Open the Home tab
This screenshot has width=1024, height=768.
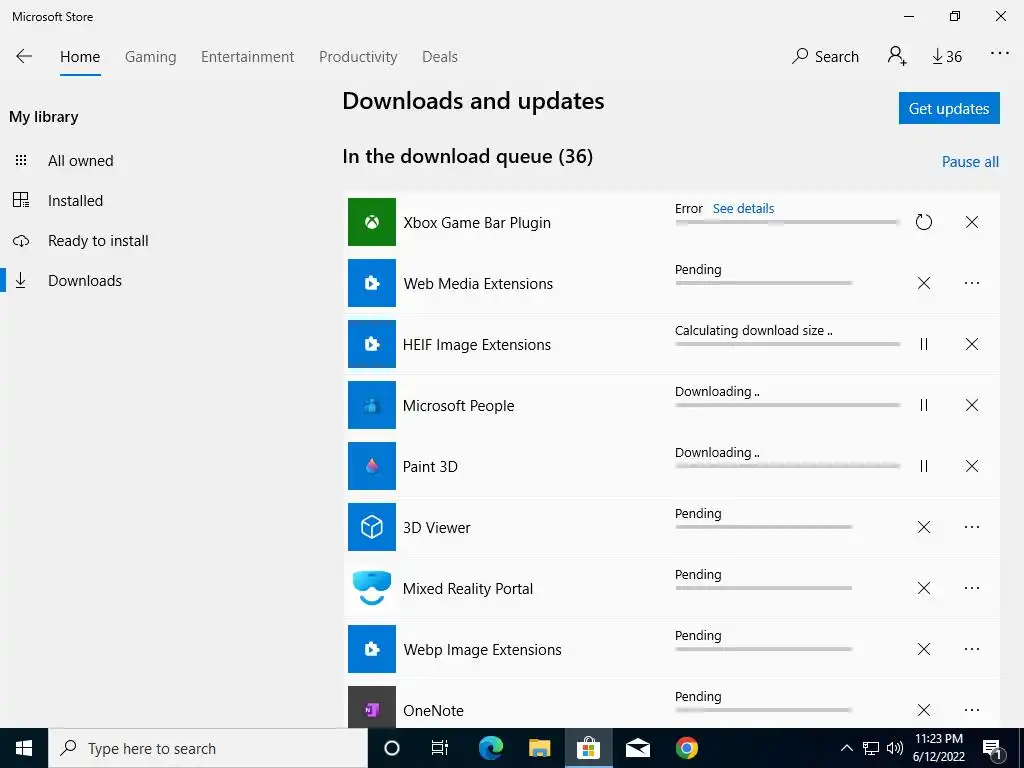[x=80, y=57]
